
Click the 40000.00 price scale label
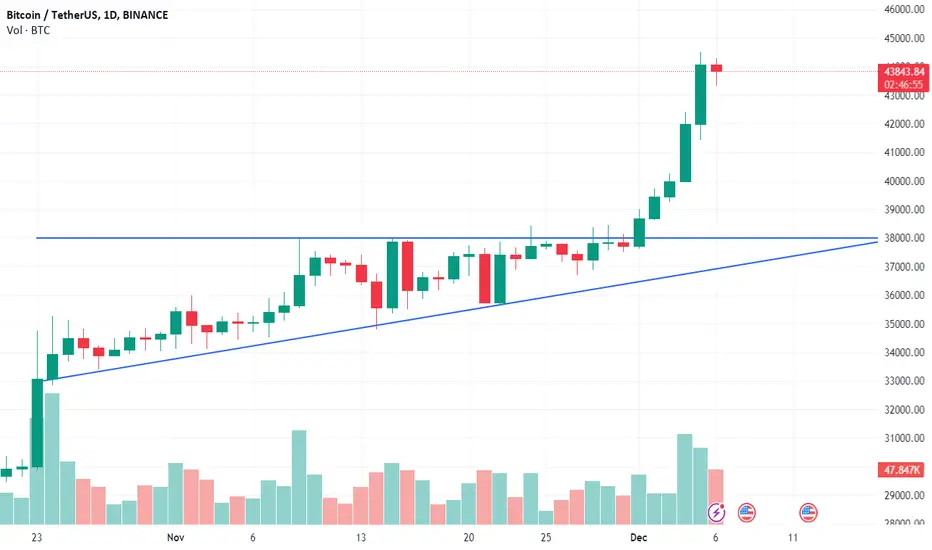point(904,181)
